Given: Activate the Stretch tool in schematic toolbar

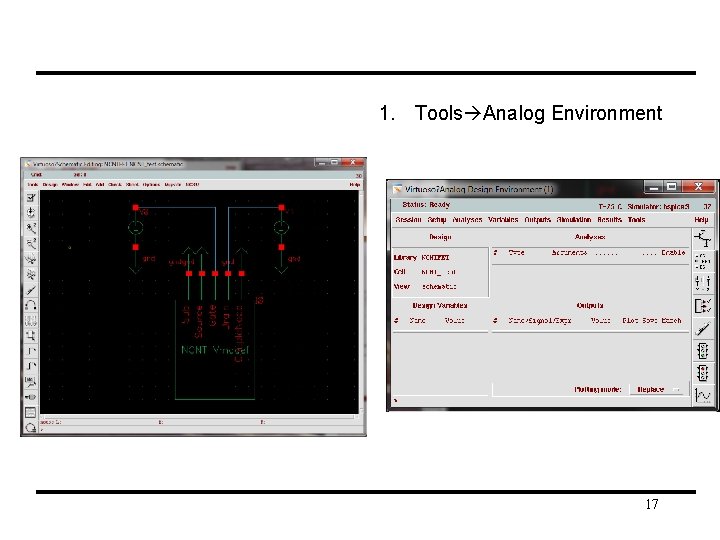Looking at the screenshot, I should (31, 259).
